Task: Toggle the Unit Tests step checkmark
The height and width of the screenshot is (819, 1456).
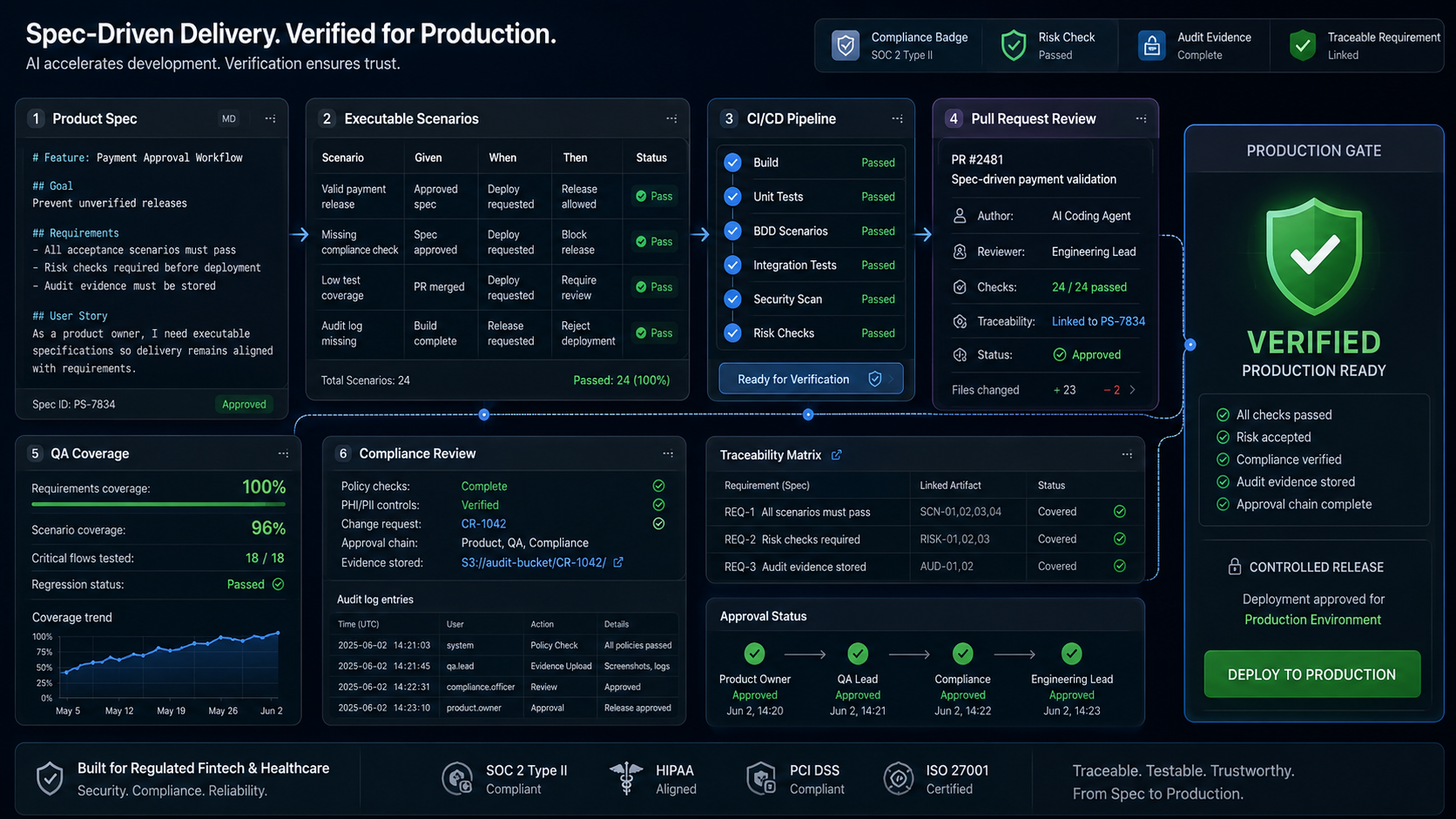Action: click(733, 197)
